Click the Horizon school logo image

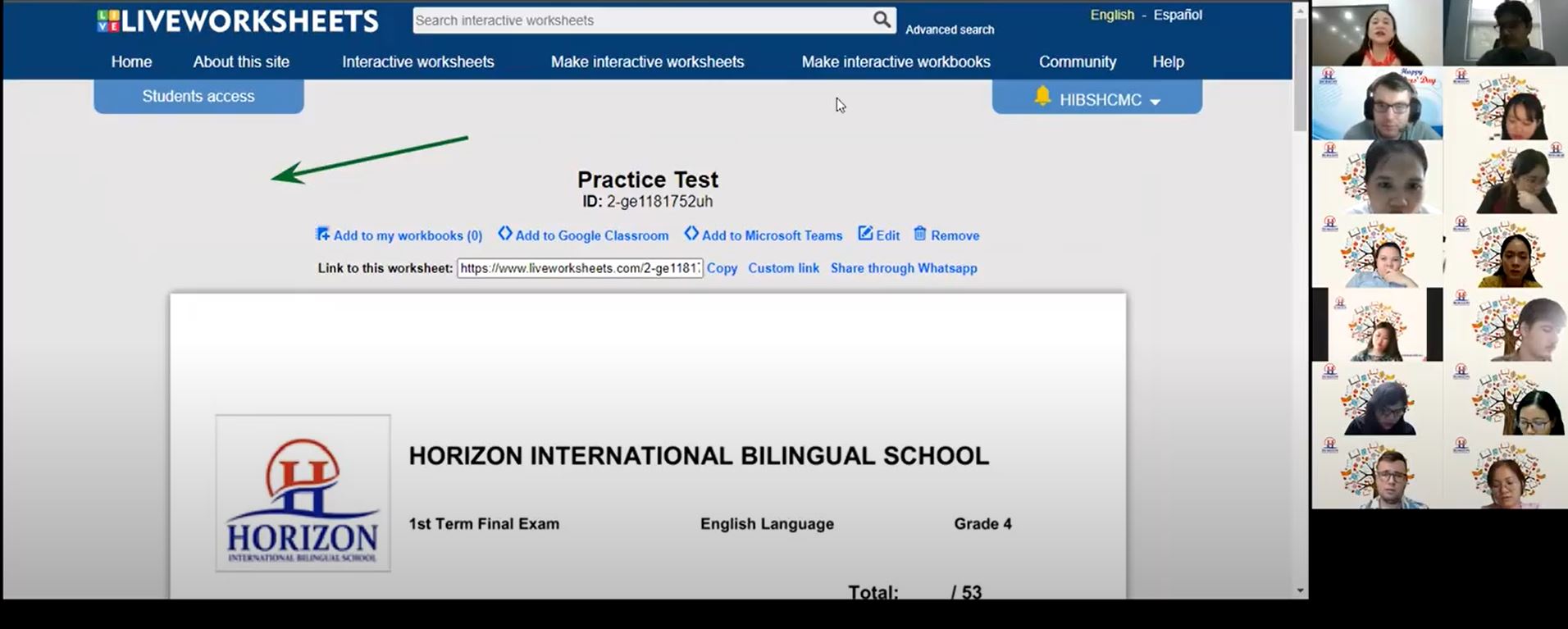click(x=303, y=493)
